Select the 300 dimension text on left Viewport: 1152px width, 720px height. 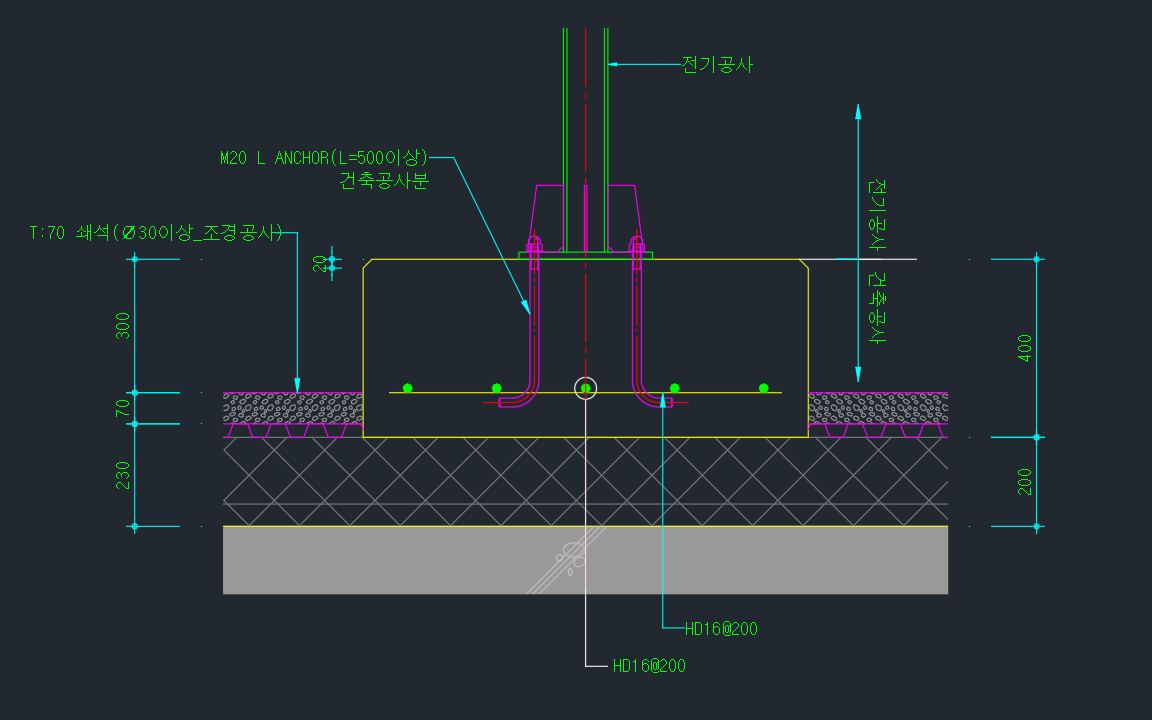pyautogui.click(x=123, y=326)
